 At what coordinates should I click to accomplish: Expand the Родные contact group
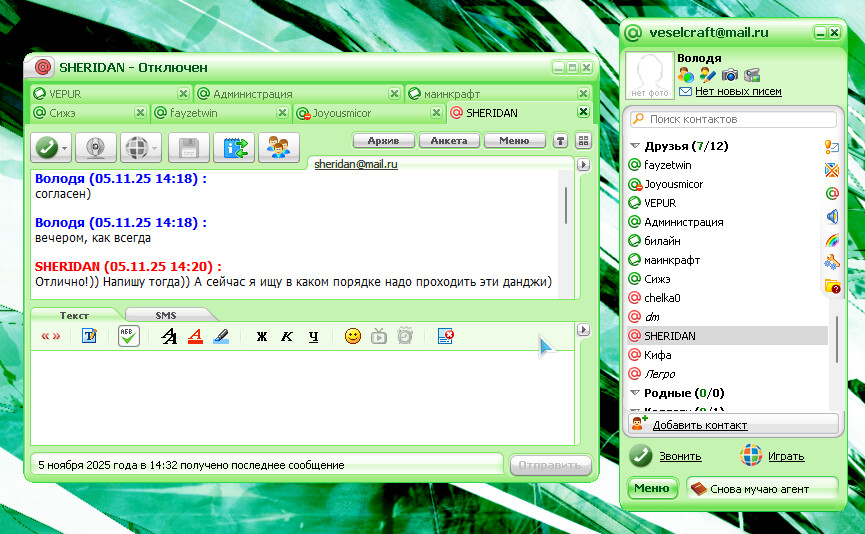(x=634, y=393)
